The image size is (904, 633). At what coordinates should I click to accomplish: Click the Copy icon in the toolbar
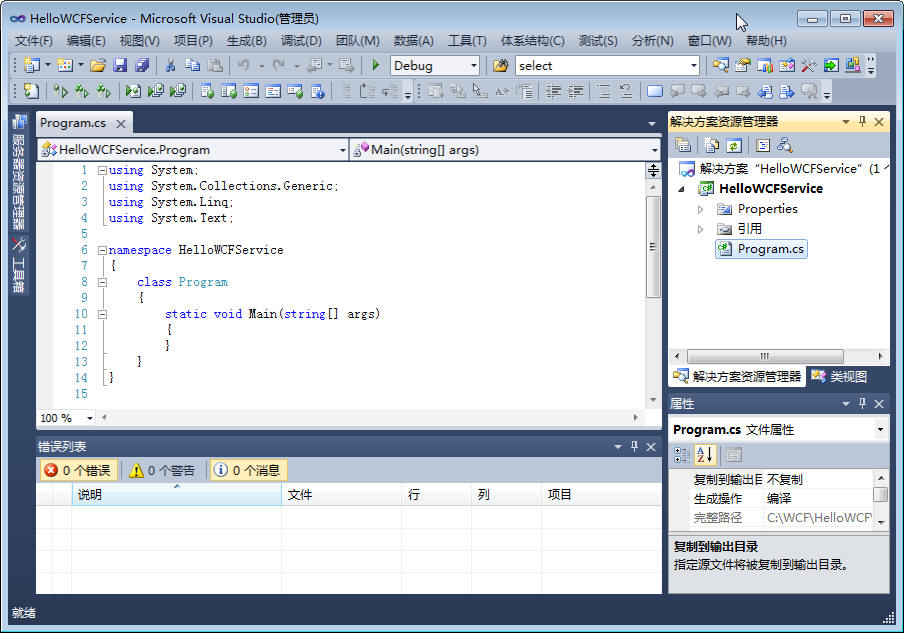193,66
